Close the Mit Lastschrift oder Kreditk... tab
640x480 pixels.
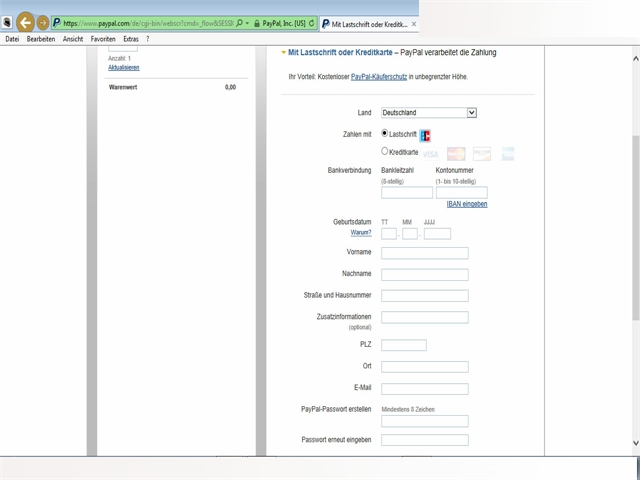(414, 24)
